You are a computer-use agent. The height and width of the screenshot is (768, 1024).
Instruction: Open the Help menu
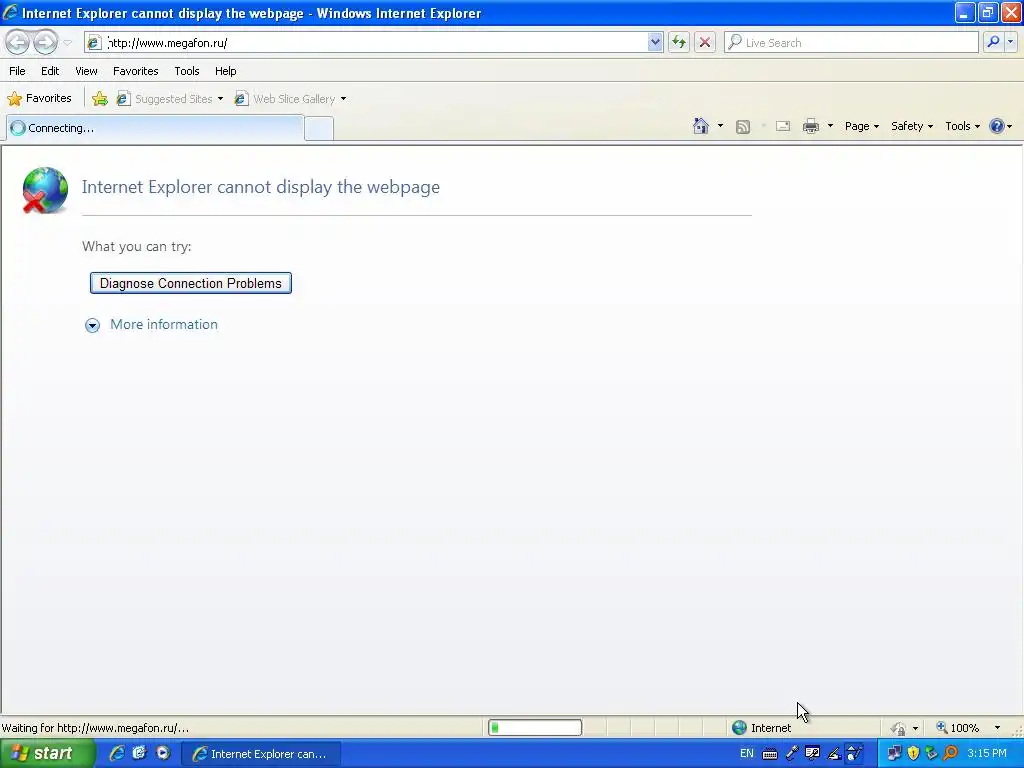[x=225, y=71]
